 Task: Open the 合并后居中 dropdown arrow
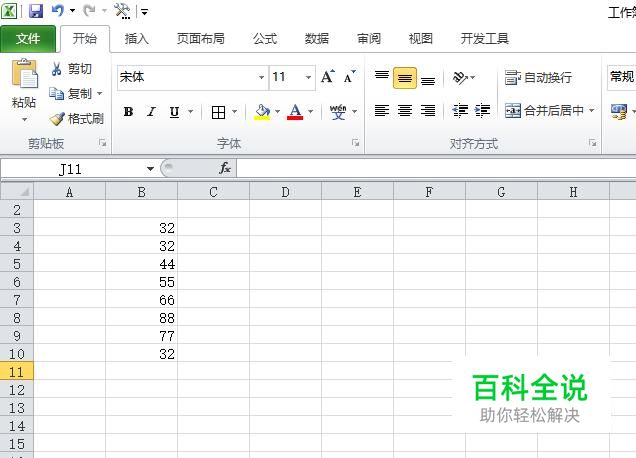tap(592, 110)
